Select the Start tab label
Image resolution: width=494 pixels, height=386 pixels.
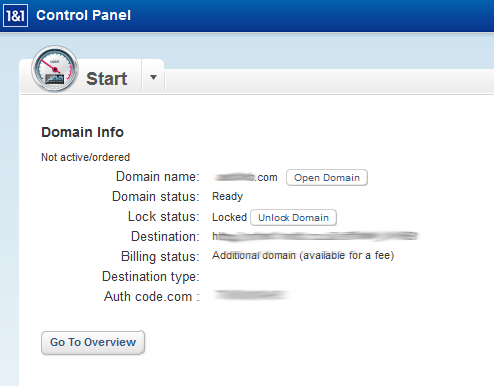click(107, 79)
